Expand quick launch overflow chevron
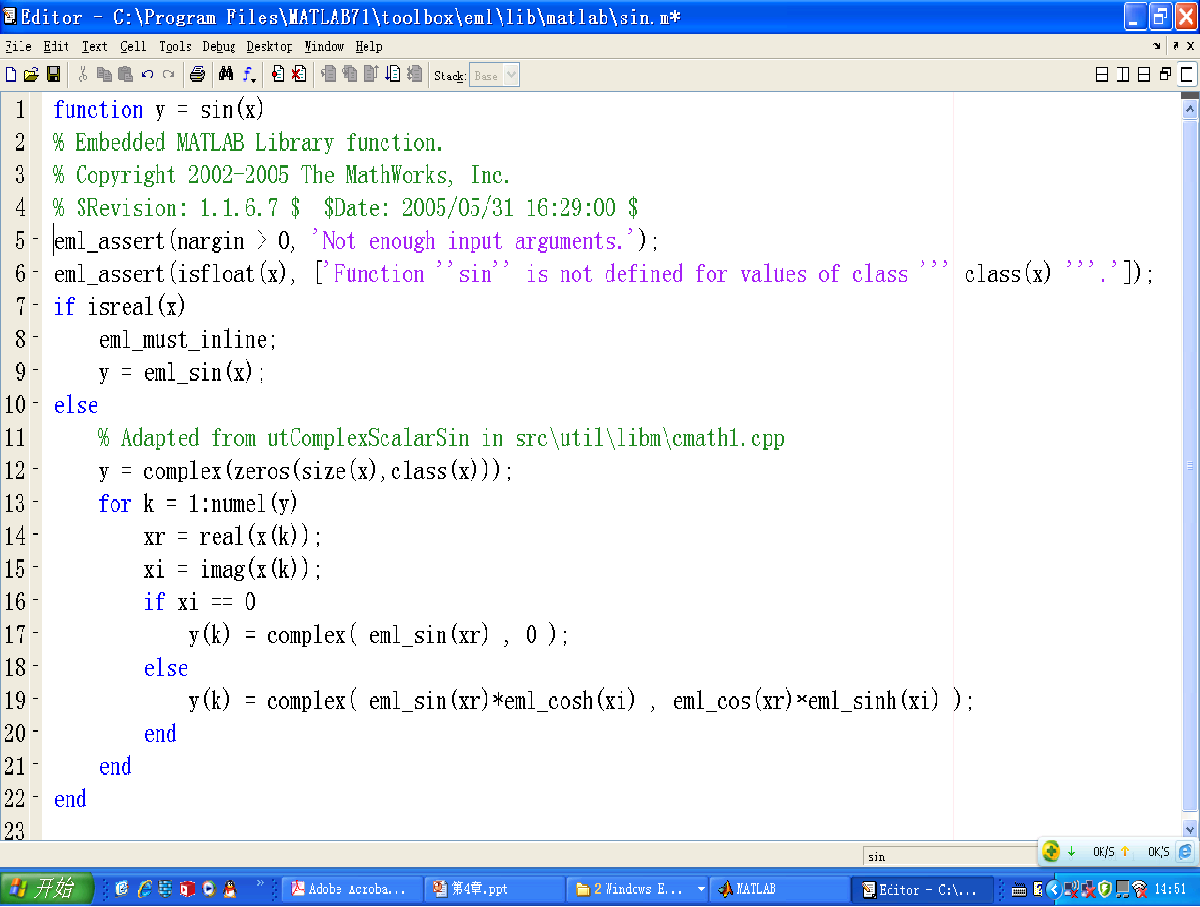Screen dimensions: 1200x907 pos(260,883)
